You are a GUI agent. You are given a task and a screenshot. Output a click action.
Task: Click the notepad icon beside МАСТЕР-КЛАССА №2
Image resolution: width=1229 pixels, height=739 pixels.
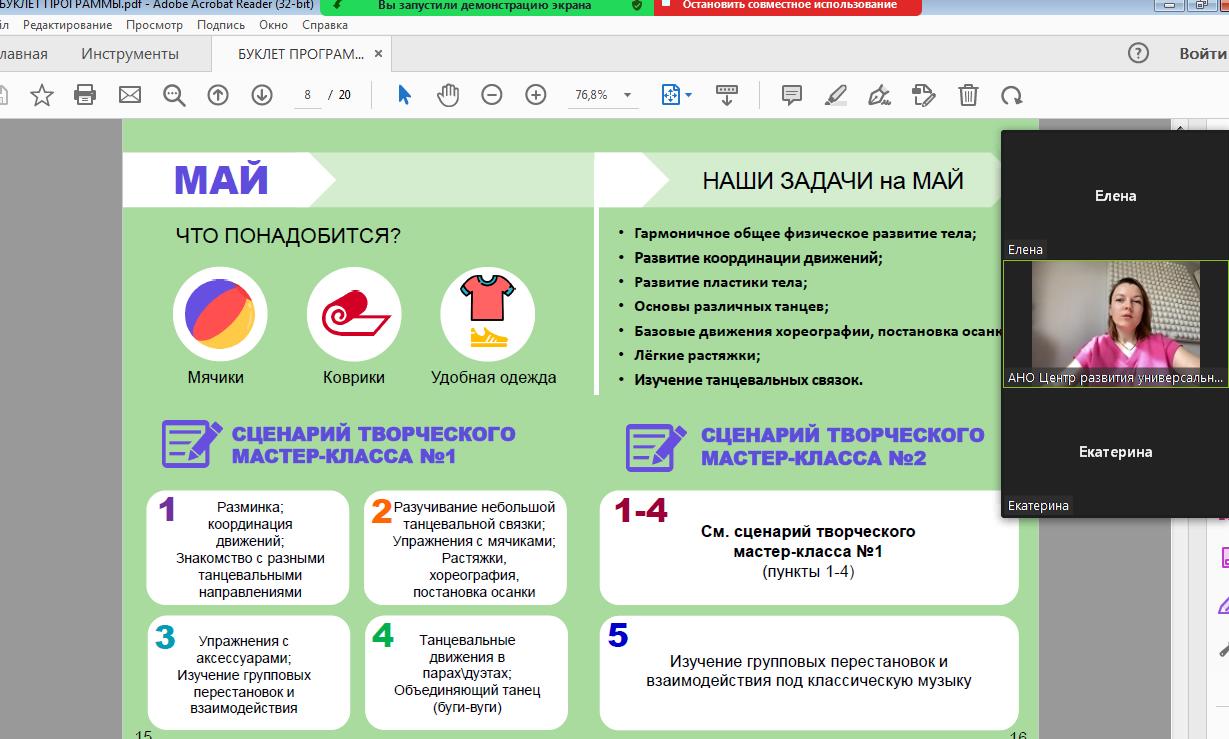656,447
